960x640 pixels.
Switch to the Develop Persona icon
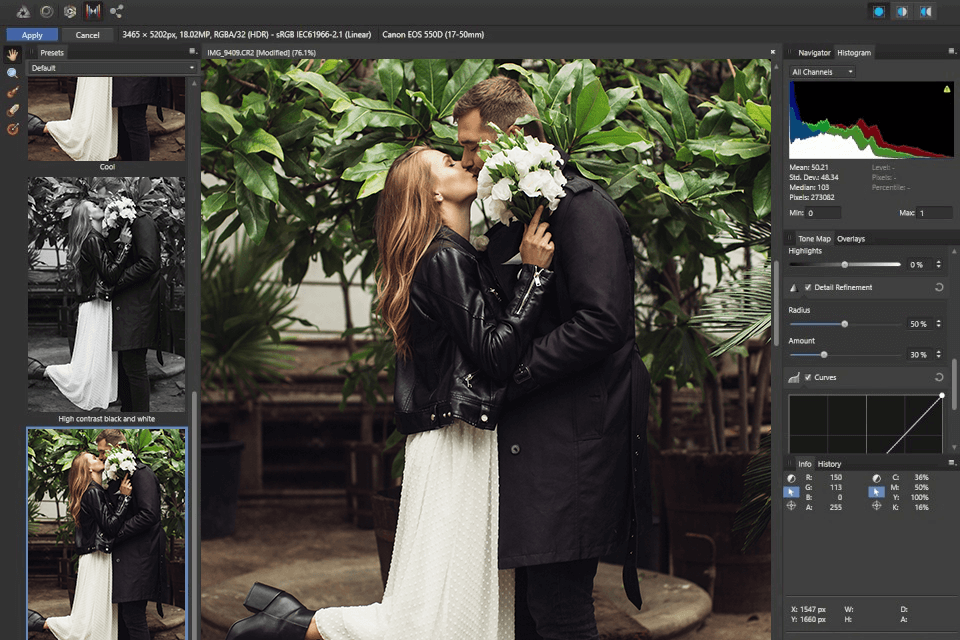pyautogui.click(x=70, y=12)
